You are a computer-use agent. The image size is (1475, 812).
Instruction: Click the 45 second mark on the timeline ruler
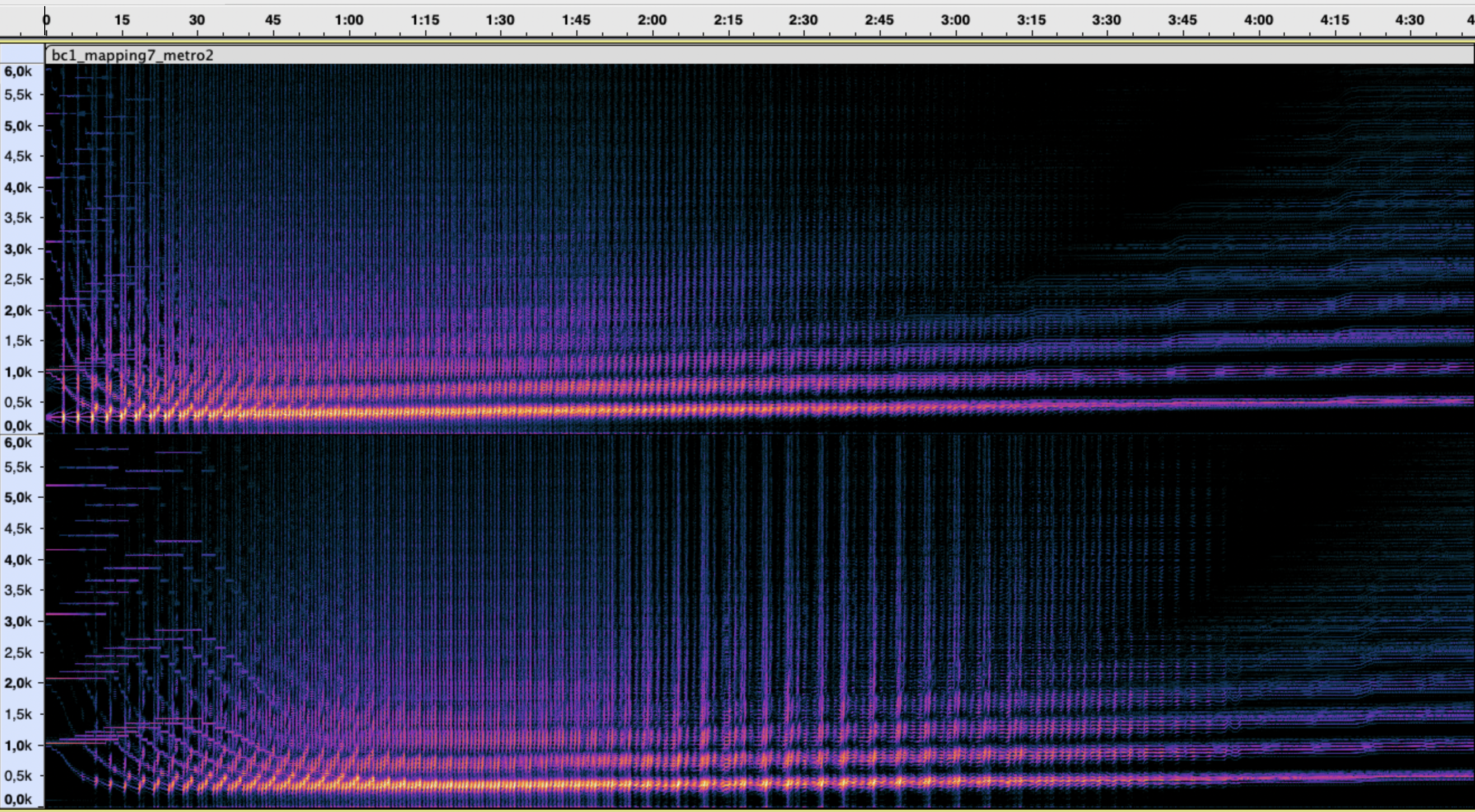[x=273, y=20]
